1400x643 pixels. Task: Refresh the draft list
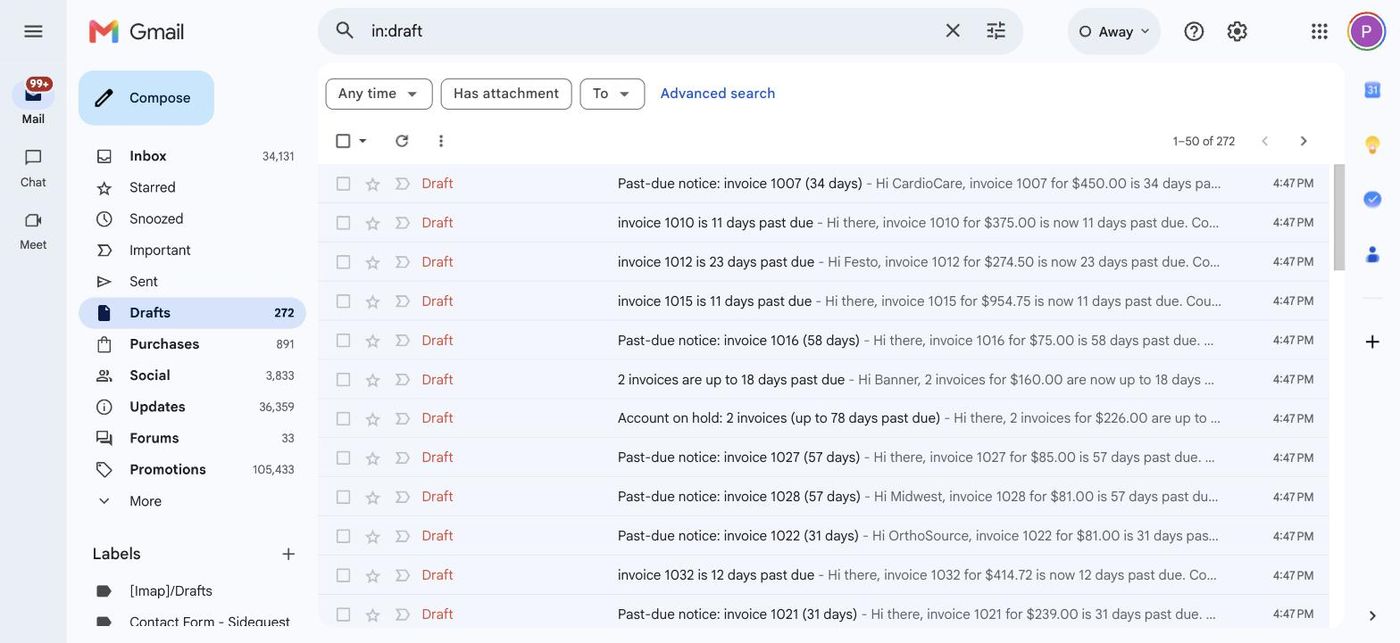[x=402, y=141]
